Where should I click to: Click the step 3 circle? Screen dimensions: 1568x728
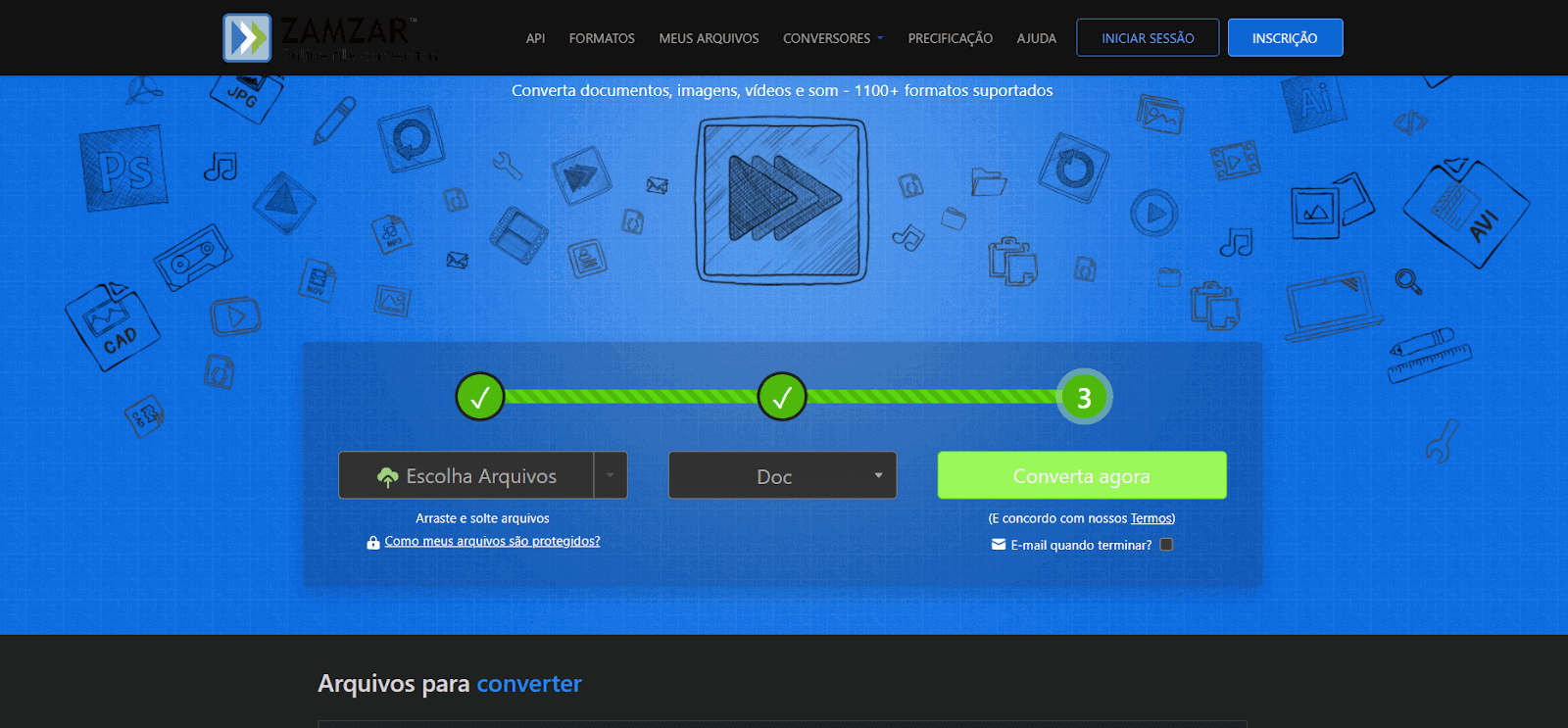pos(1084,397)
